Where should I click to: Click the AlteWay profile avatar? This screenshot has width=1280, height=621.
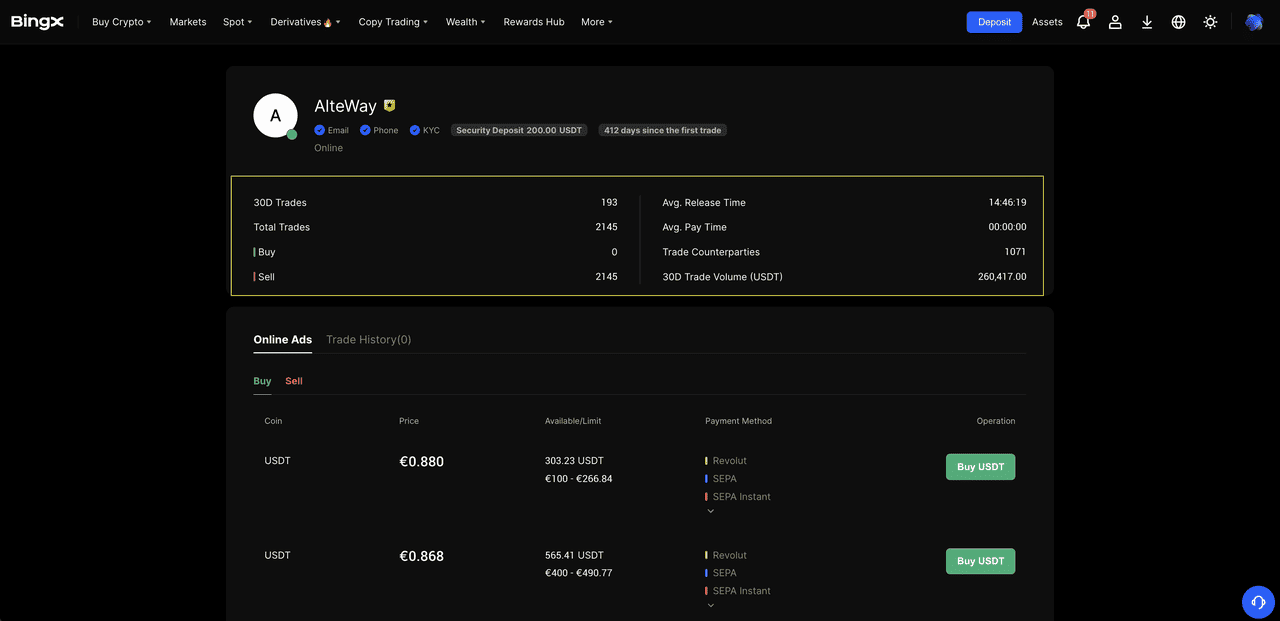pyautogui.click(x=275, y=116)
